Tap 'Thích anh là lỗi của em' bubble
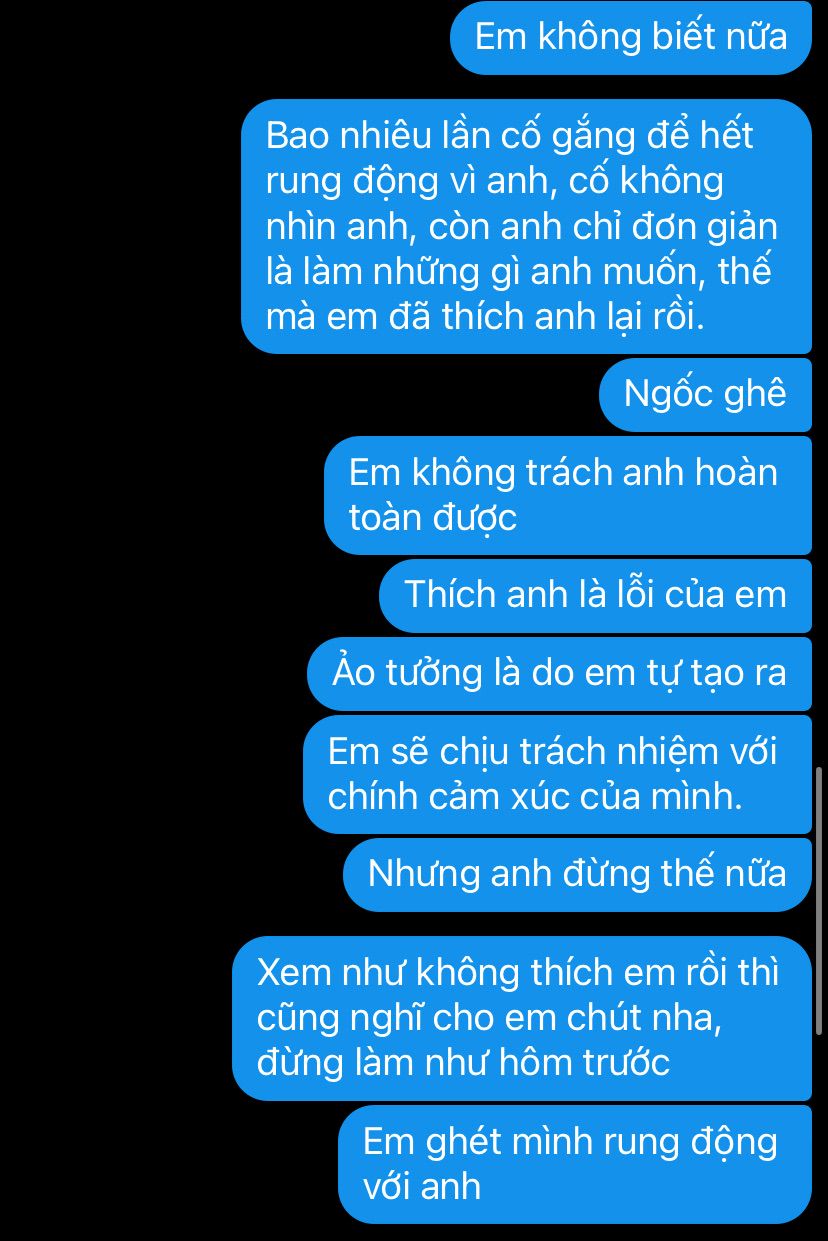 [596, 595]
